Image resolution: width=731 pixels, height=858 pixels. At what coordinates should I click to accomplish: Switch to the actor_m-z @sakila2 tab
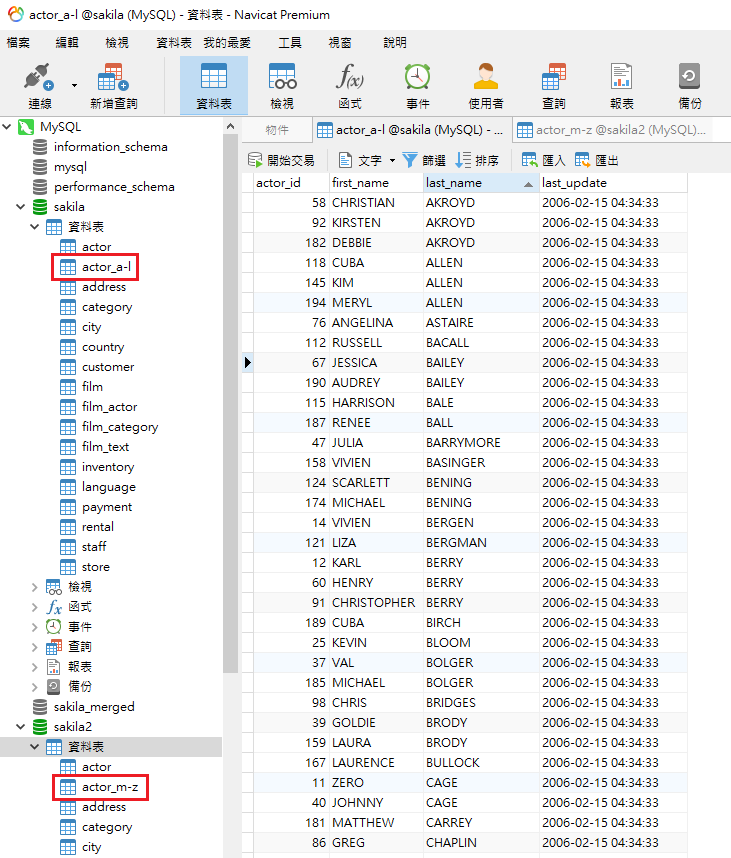click(612, 130)
